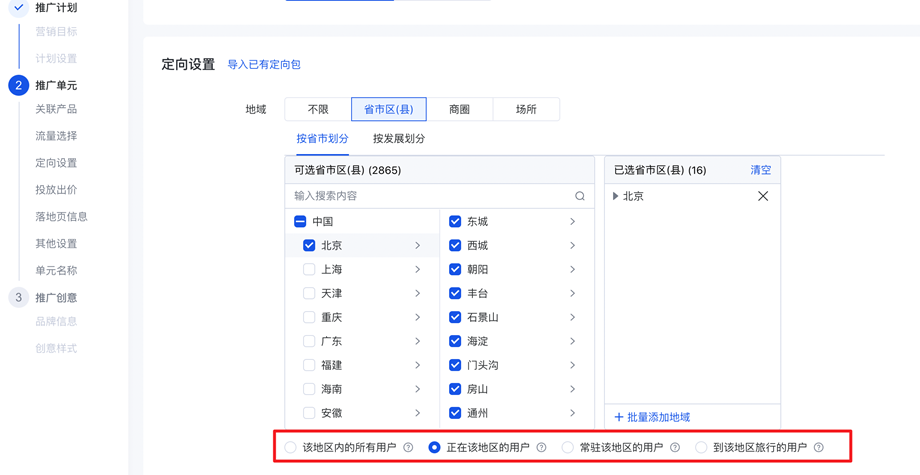Click 清空 to clear selected regions

coord(761,170)
